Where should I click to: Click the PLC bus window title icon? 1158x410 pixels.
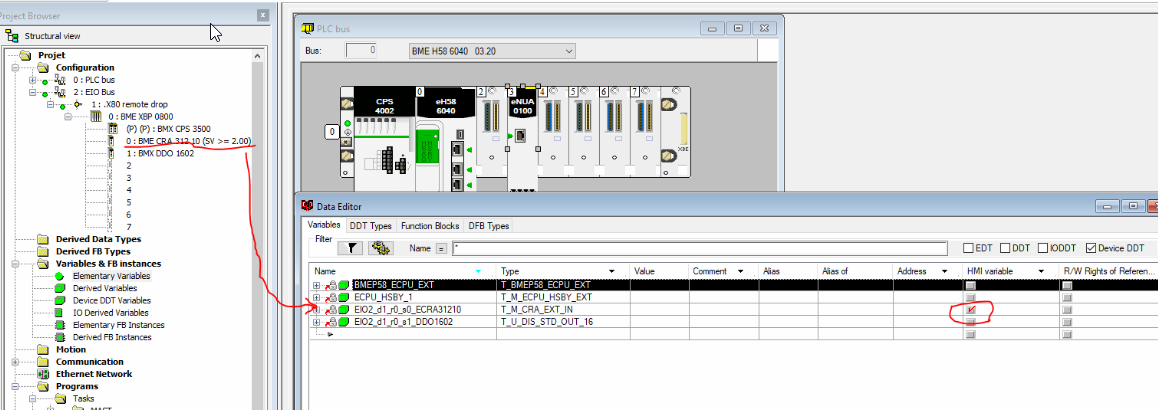tap(308, 29)
